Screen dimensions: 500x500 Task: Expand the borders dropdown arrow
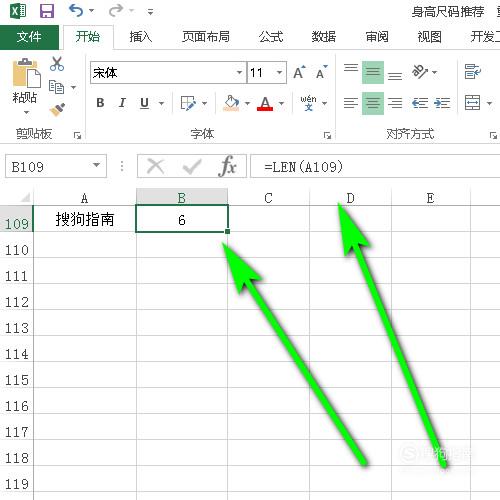click(205, 103)
